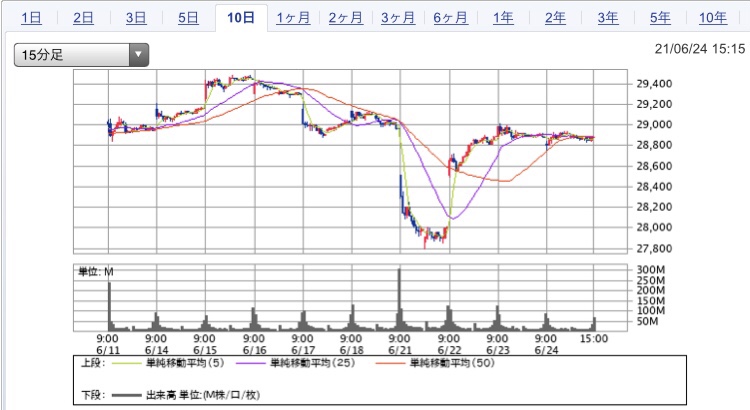Switch to the 1年 tab
This screenshot has height=410, width=750.
coord(504,18)
